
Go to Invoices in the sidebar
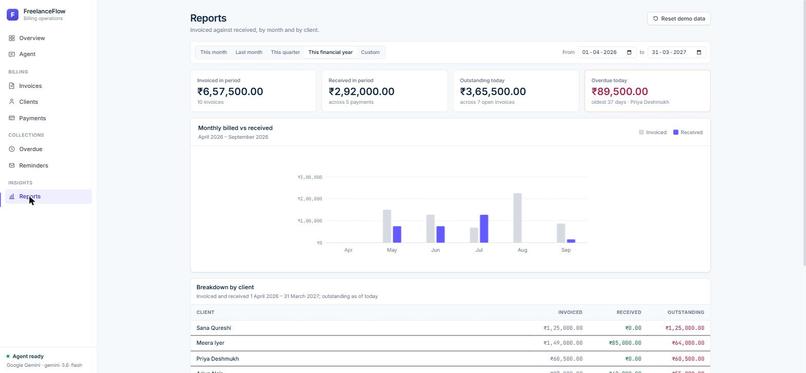(48, 86)
